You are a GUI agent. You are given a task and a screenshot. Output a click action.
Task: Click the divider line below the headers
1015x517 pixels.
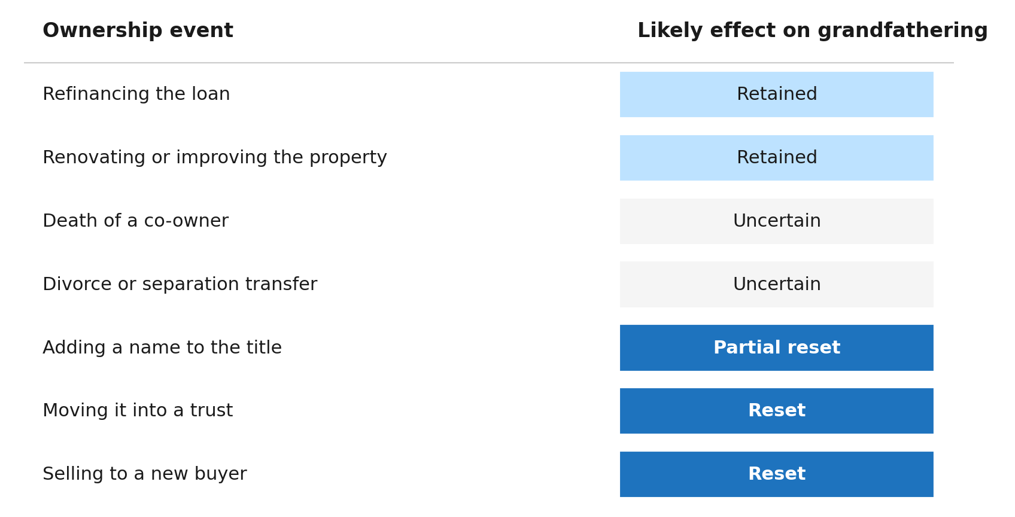pos(489,63)
